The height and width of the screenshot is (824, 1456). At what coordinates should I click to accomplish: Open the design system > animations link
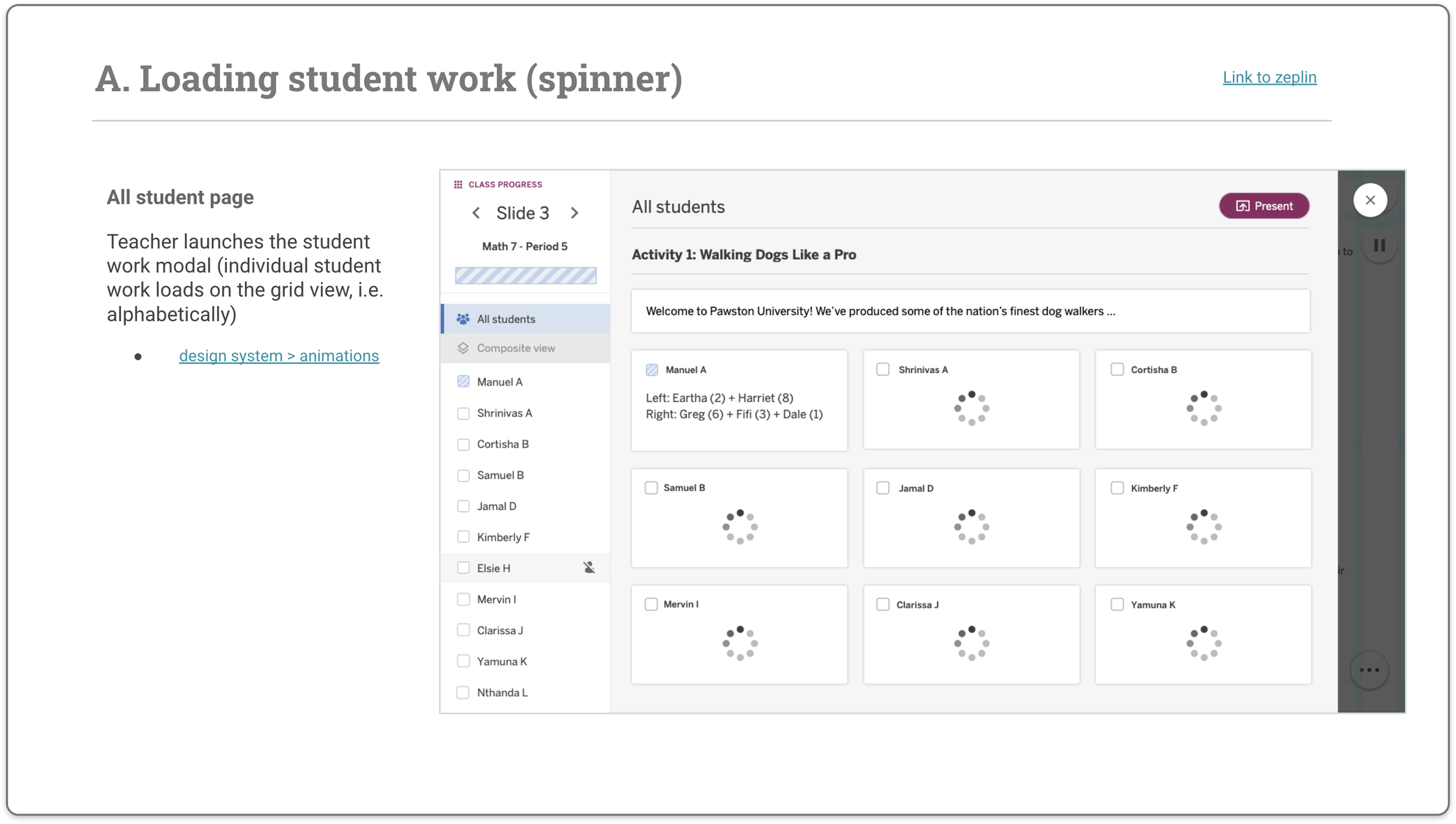[279, 356]
